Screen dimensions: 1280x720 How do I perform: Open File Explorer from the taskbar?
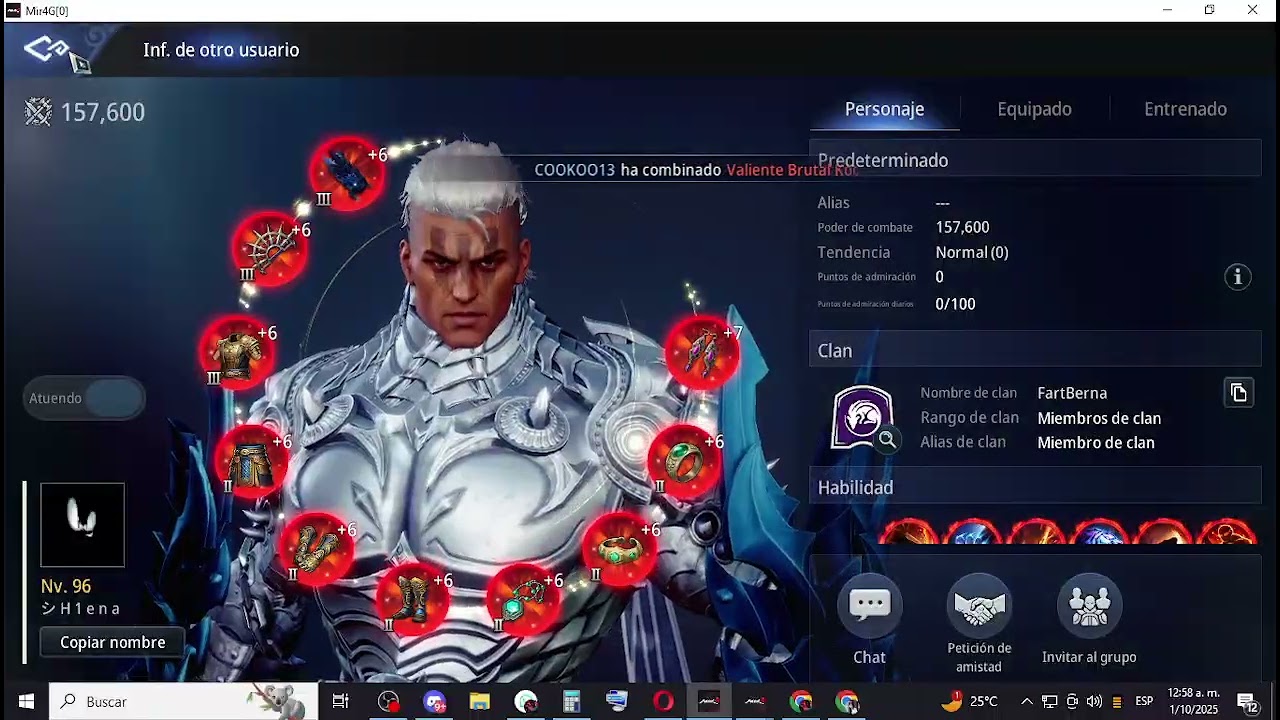(480, 701)
